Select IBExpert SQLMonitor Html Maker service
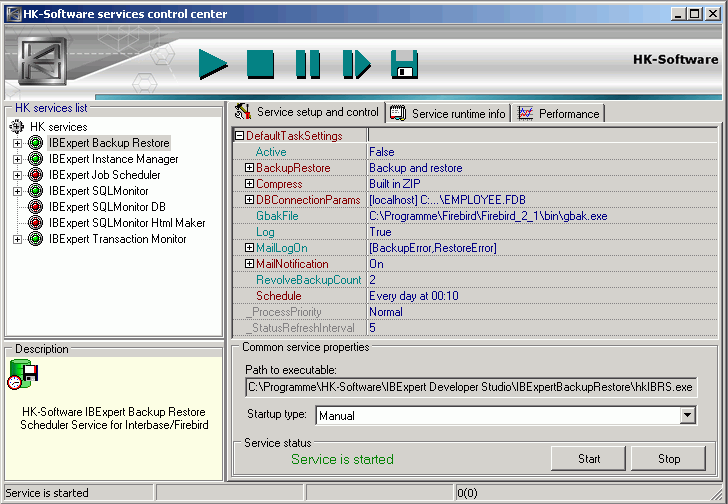 (127, 223)
